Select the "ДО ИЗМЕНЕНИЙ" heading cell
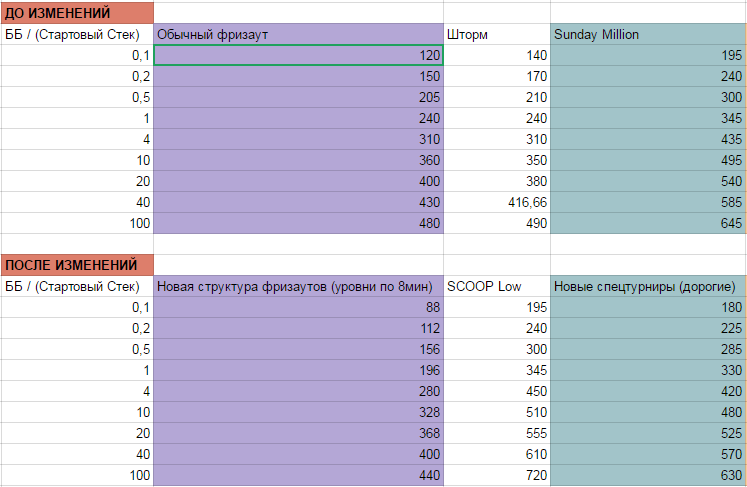 [x=76, y=13]
